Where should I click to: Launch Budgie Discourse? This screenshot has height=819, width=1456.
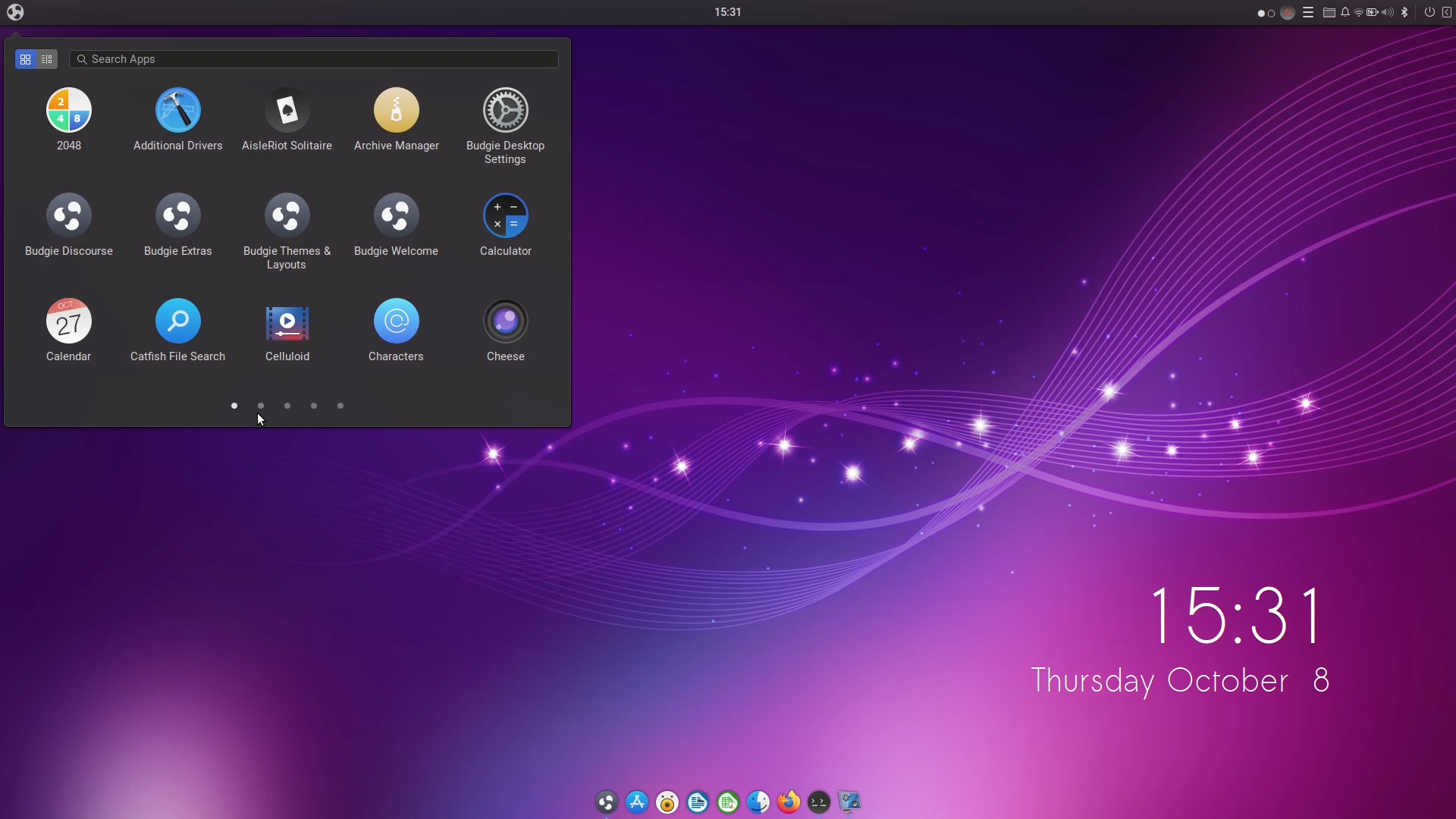click(68, 226)
